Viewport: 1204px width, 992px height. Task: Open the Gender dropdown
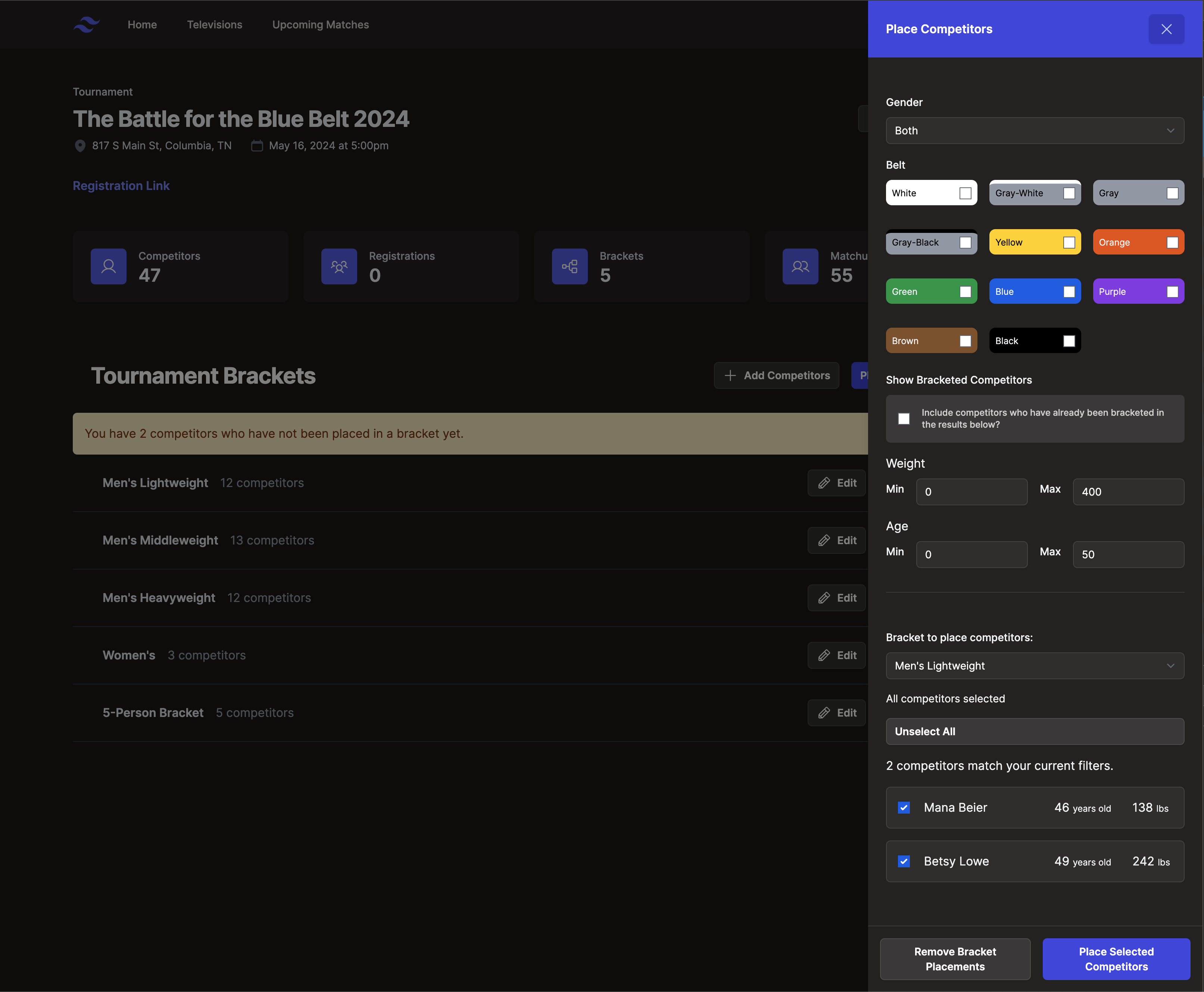(x=1034, y=131)
